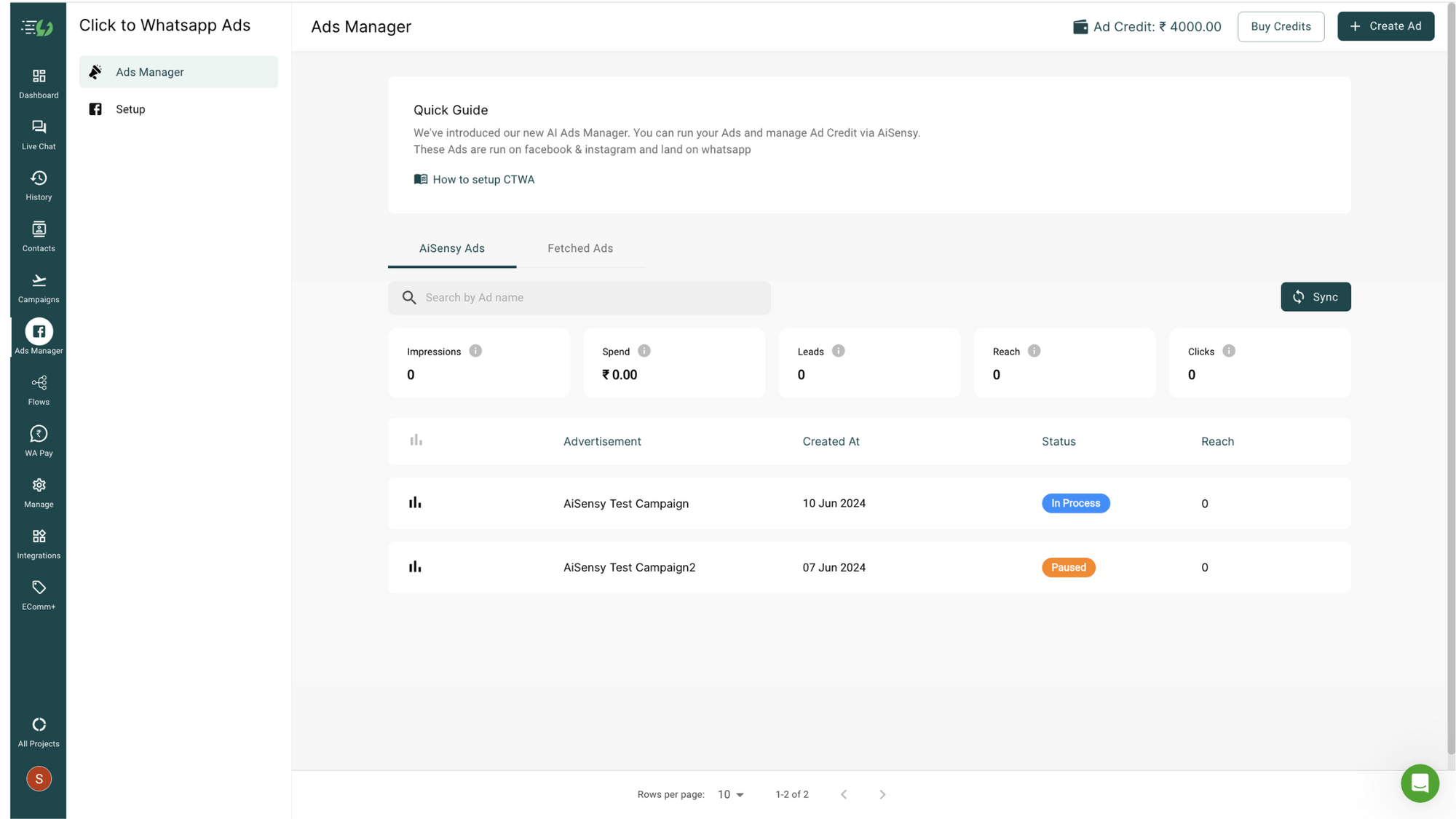Open Live Chat panel
The height and width of the screenshot is (819, 1456).
pos(38,133)
